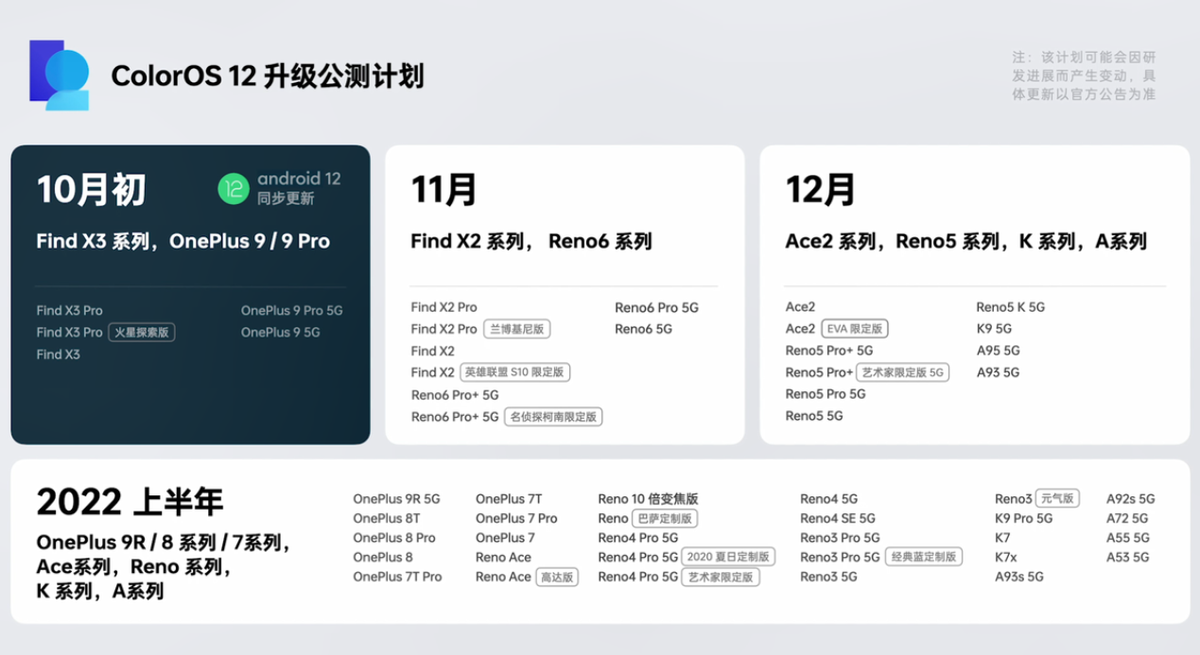The image size is (1200, 655).
Task: Select the OnePlus 7T Pro entry
Action: [x=397, y=577]
